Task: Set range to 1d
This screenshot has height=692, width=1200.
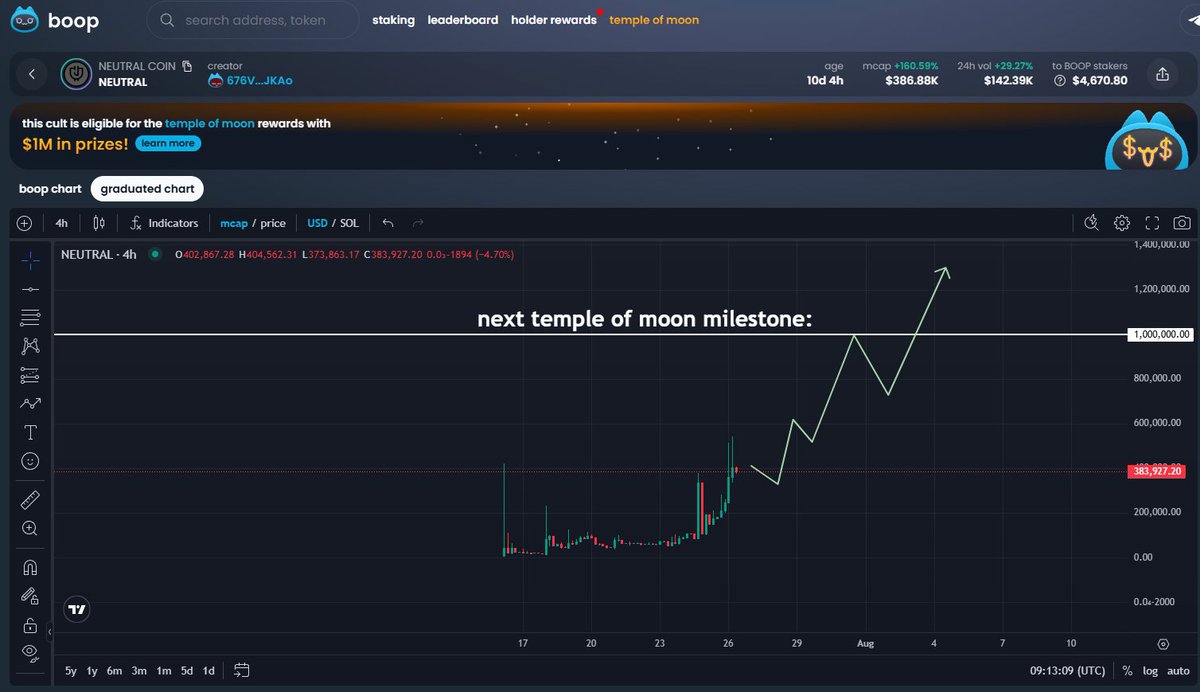Action: click(208, 670)
